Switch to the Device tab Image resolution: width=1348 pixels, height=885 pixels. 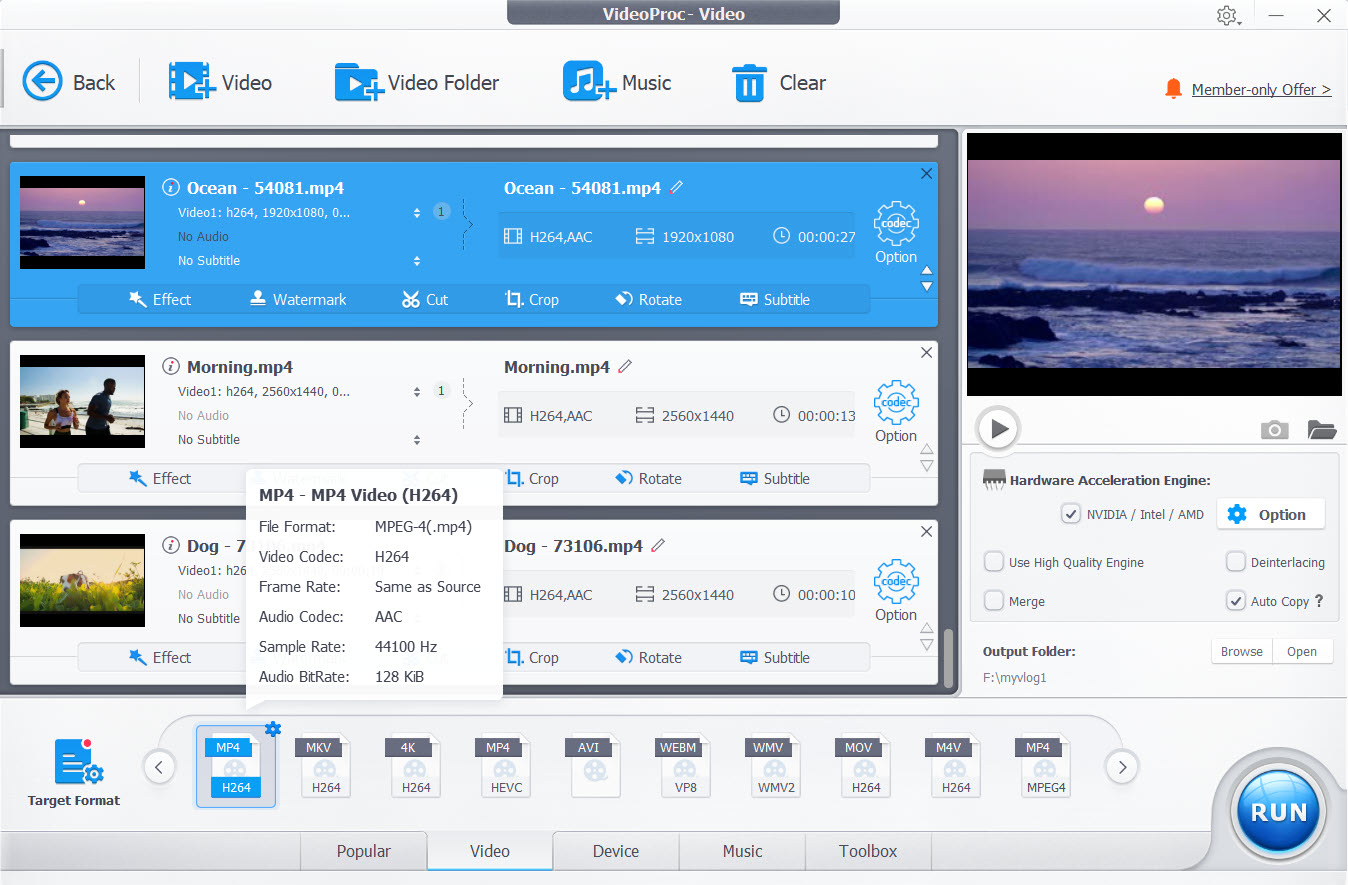615,851
